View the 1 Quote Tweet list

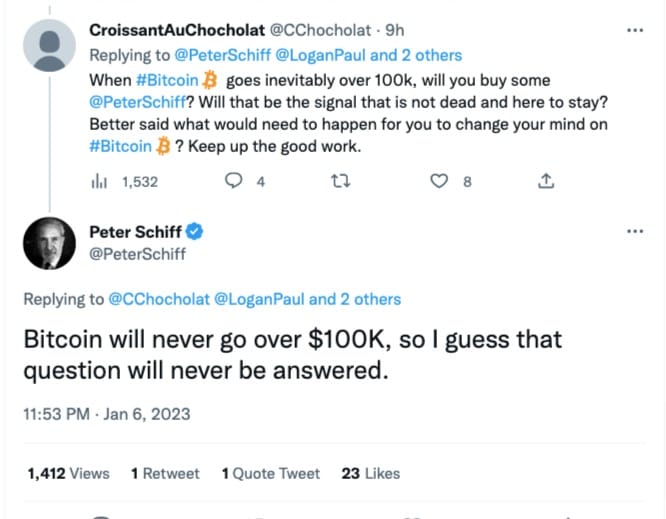pyautogui.click(x=271, y=474)
